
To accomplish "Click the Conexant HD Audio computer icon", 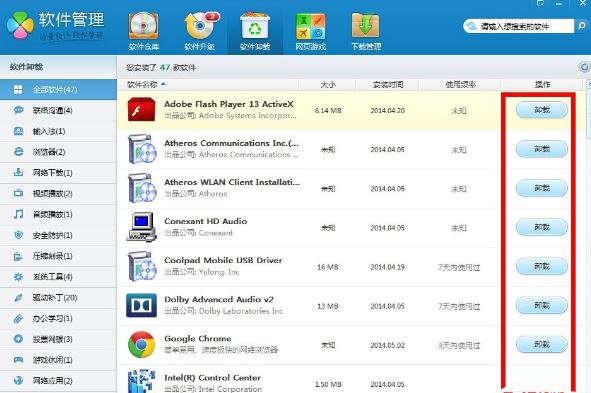I will 142,227.
